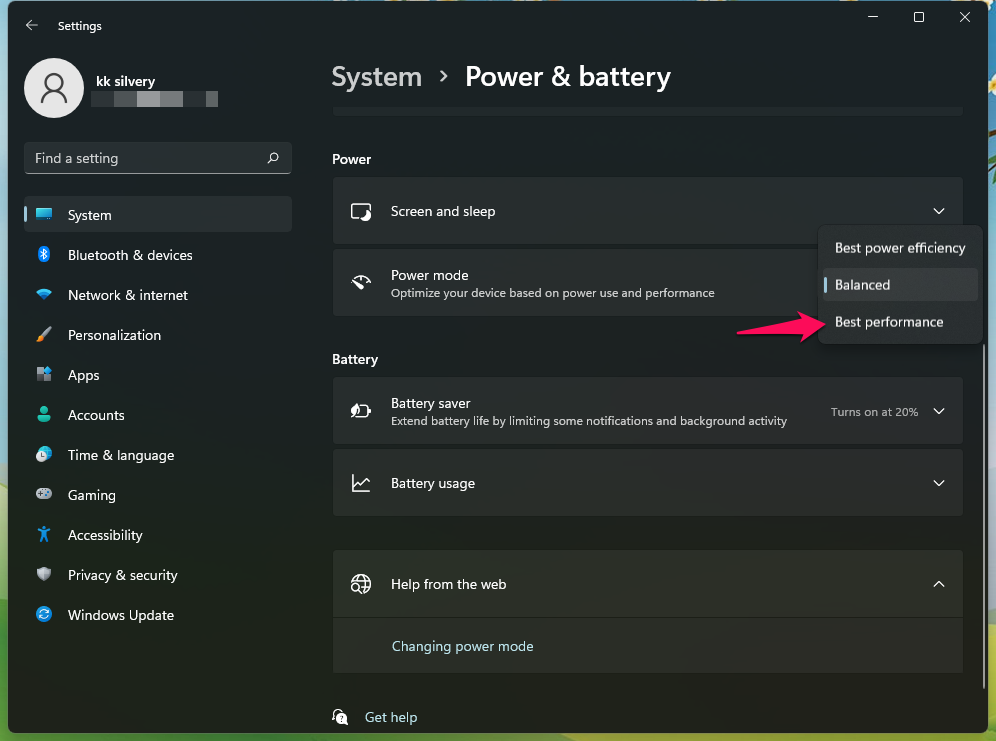Expand the Battery saver options
This screenshot has height=741, width=996.
[x=938, y=411]
